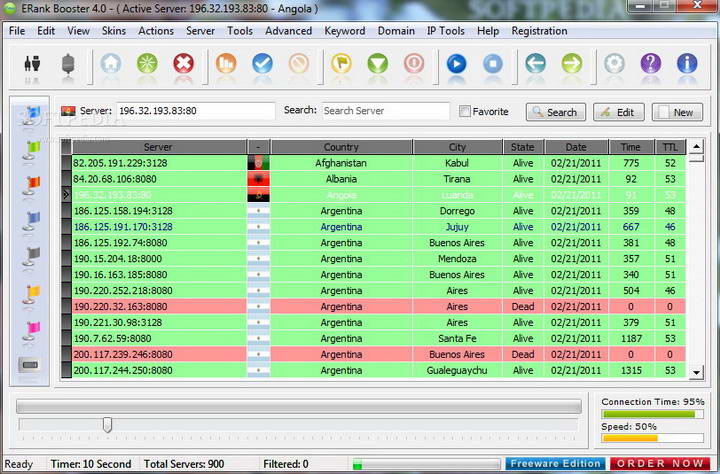Select the gray flag in left sidebar
The image size is (720, 474).
pos(31,257)
